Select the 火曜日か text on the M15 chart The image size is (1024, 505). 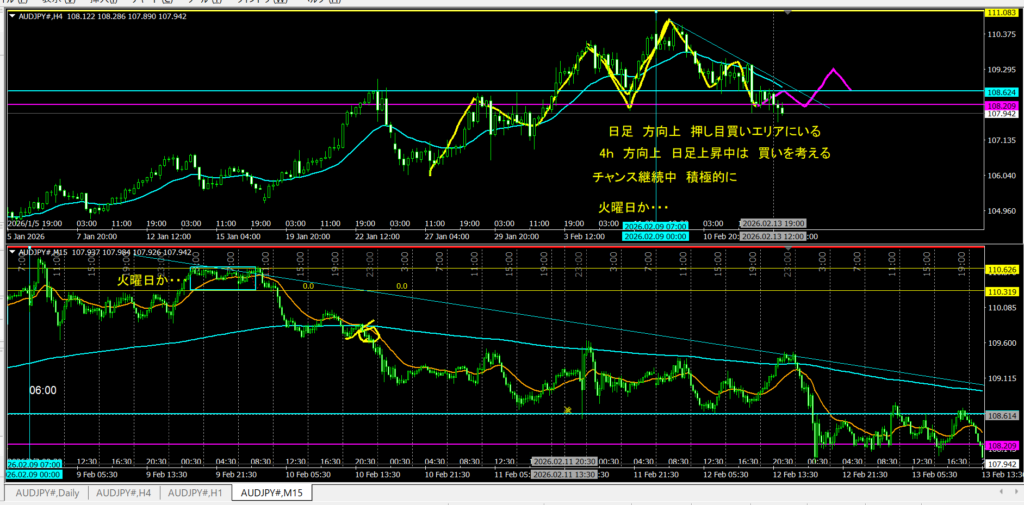[x=150, y=281]
